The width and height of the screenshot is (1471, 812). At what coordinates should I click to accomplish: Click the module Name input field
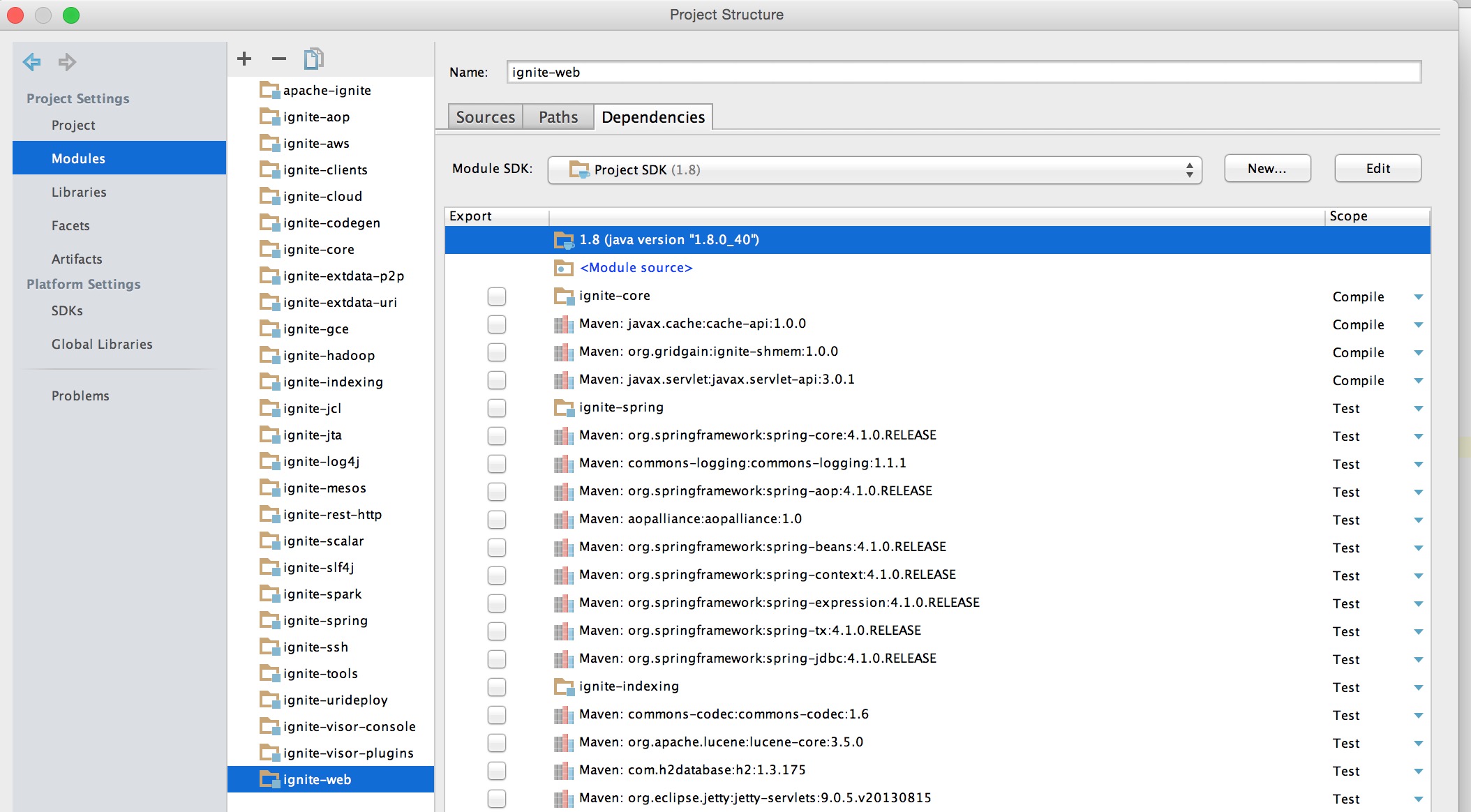tap(963, 73)
